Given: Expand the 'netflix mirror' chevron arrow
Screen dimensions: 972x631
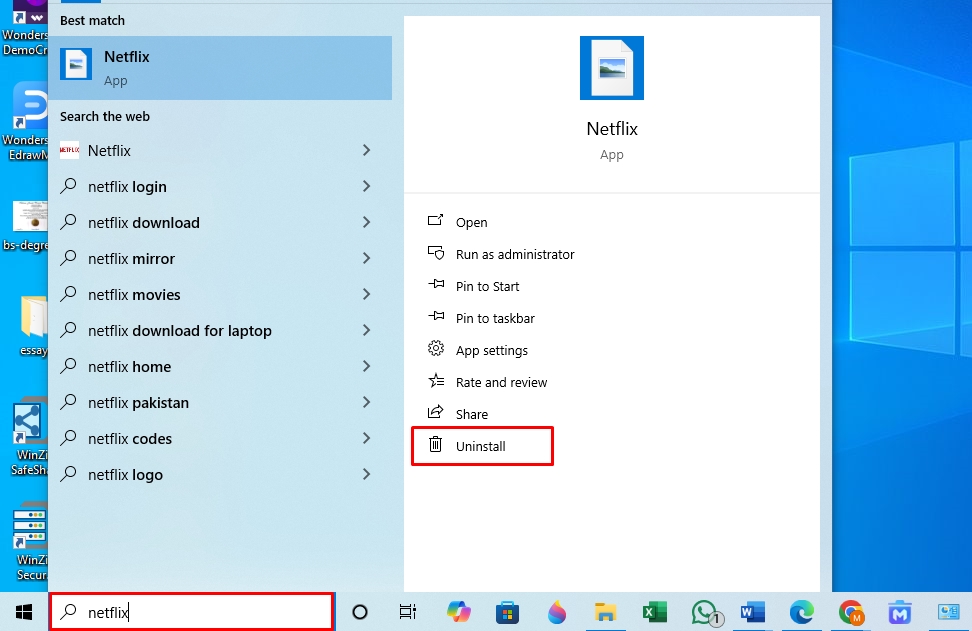Looking at the screenshot, I should [366, 258].
